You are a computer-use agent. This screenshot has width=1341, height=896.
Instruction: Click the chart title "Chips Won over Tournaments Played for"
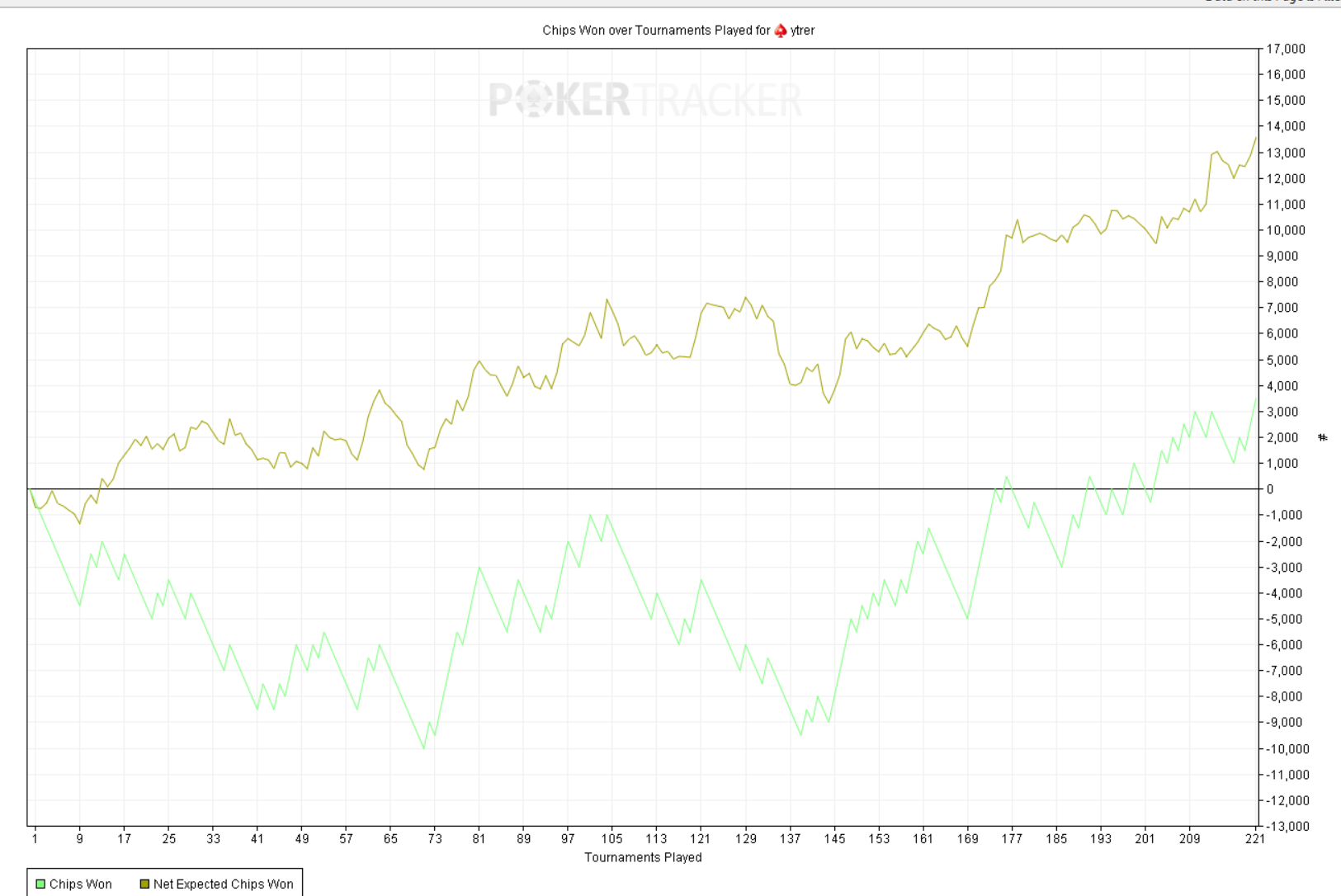(656, 31)
